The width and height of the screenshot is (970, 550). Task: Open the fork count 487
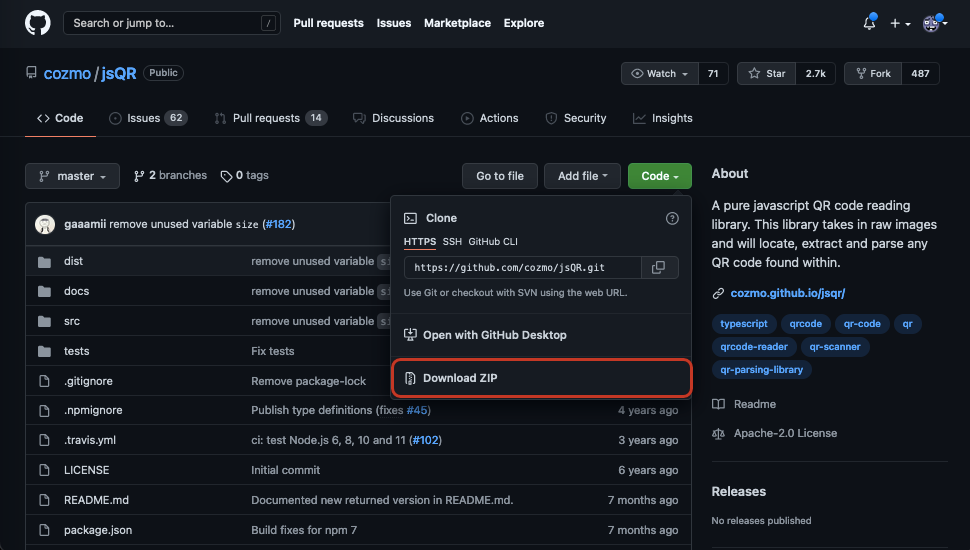click(x=921, y=74)
